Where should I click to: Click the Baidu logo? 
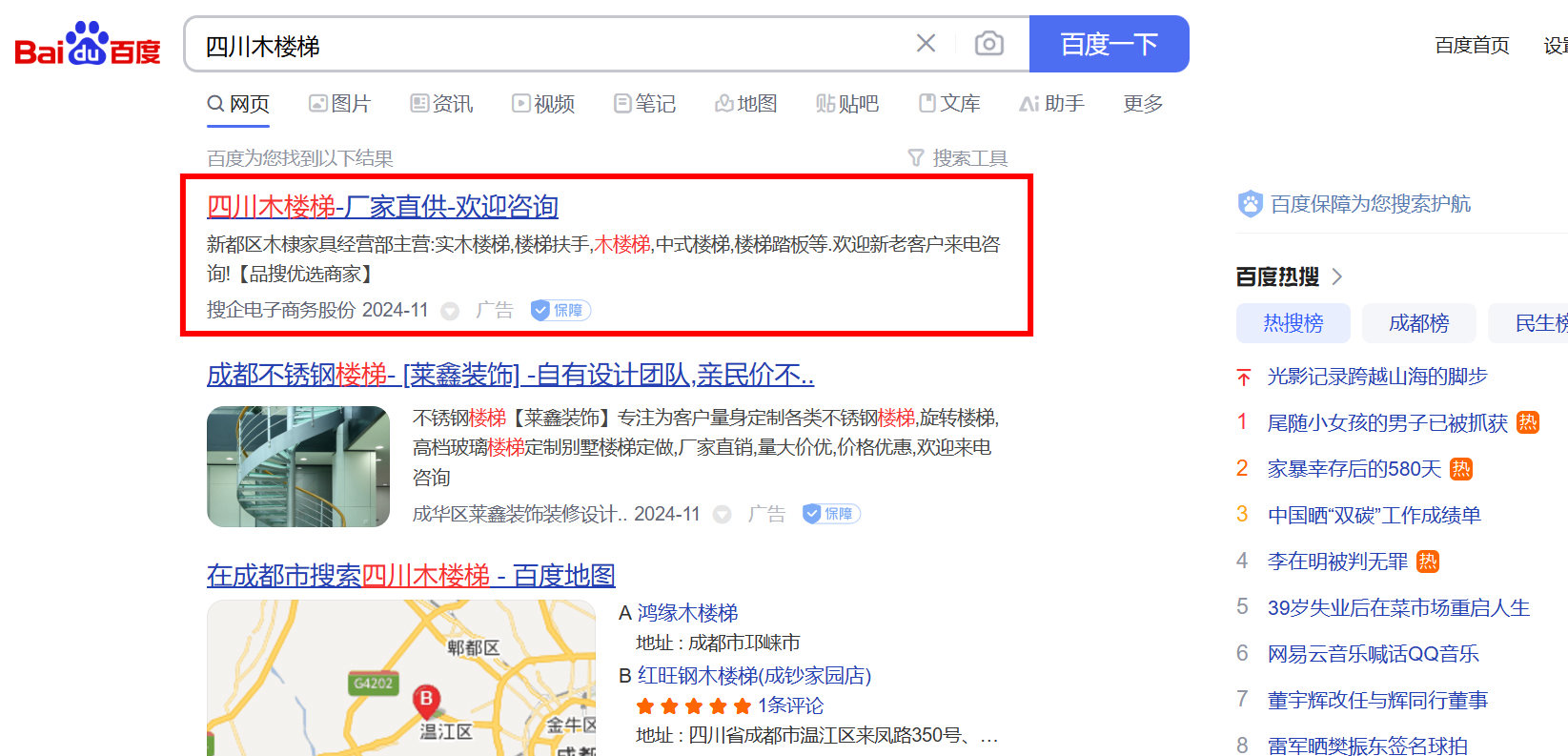pyautogui.click(x=88, y=45)
